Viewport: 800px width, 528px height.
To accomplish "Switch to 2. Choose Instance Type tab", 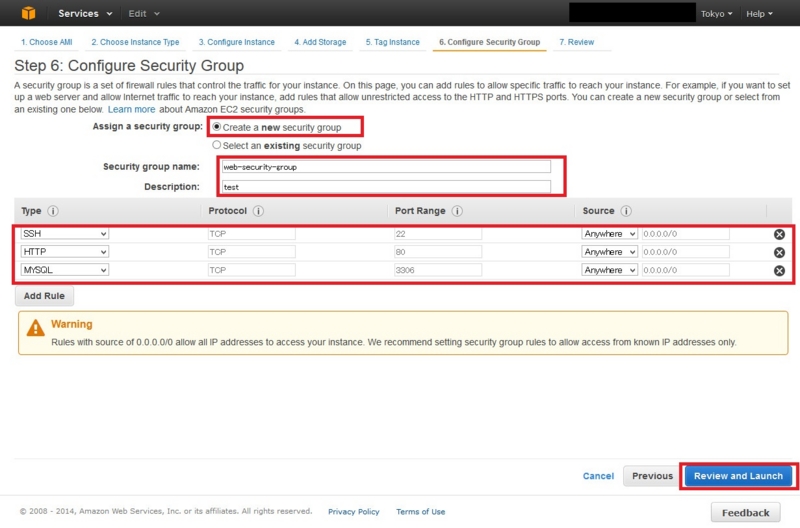I will point(135,42).
